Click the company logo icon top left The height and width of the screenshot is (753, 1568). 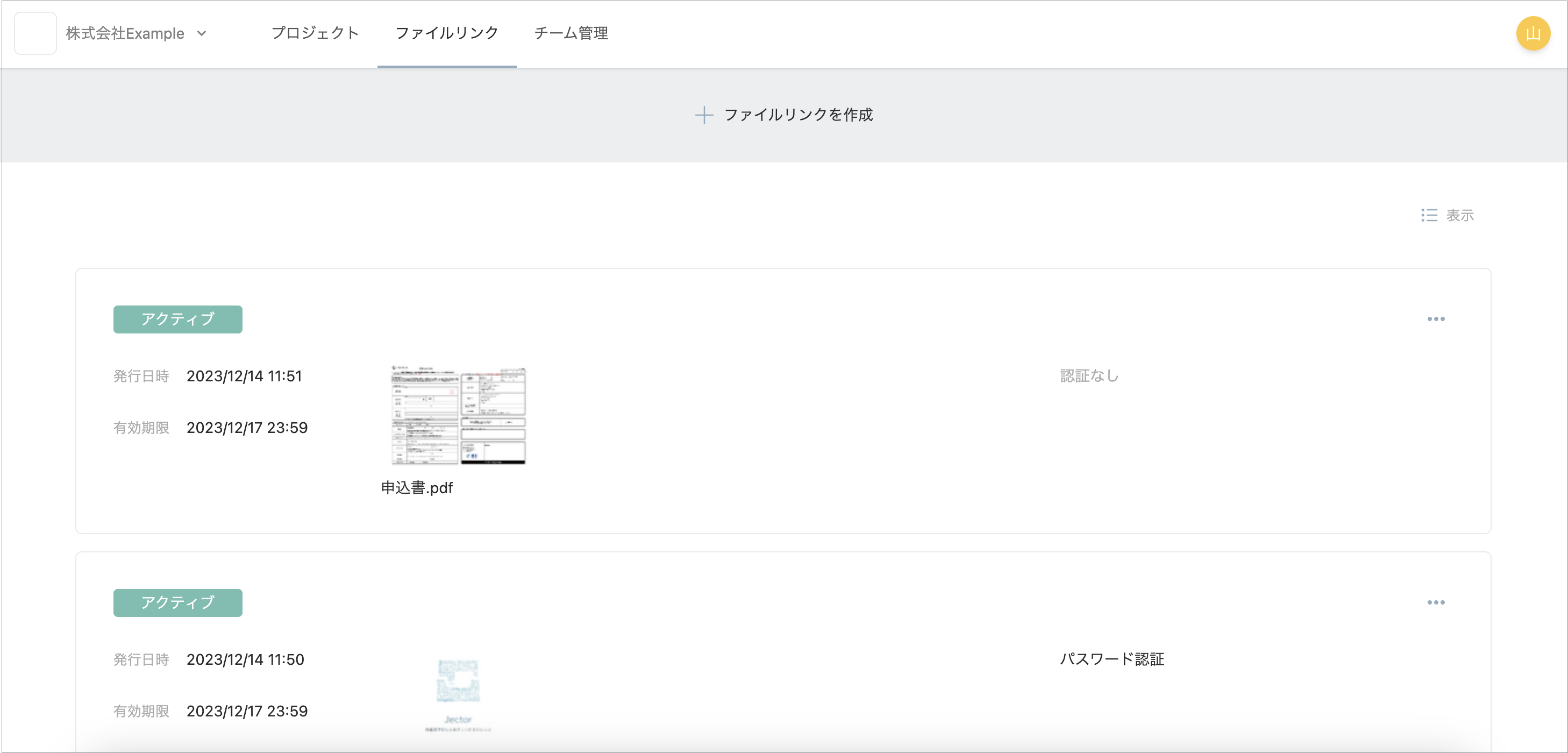pyautogui.click(x=36, y=33)
